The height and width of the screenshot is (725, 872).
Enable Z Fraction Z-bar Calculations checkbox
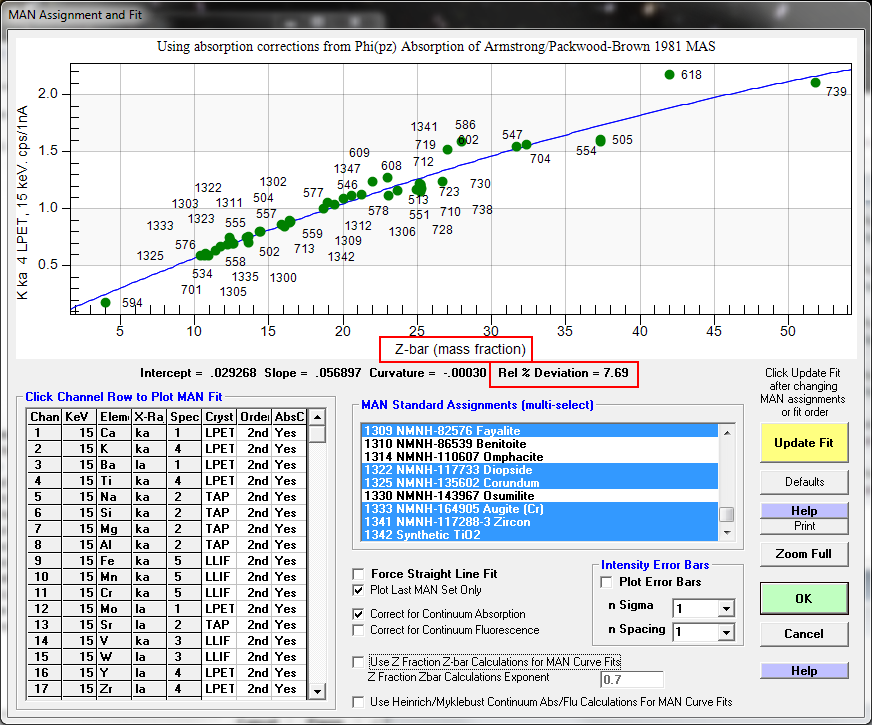tap(359, 662)
